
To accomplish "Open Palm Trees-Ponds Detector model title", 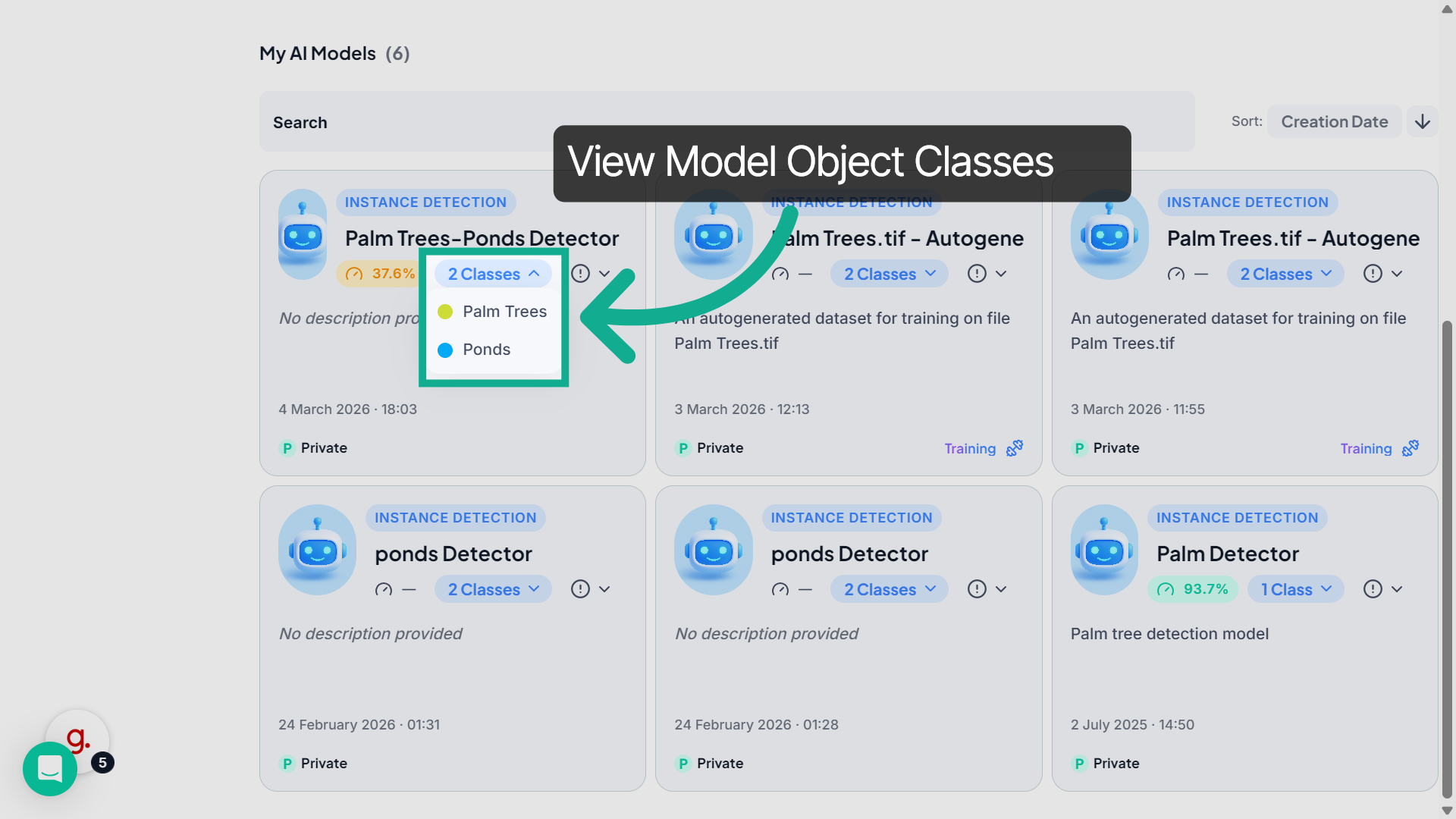I will [482, 238].
